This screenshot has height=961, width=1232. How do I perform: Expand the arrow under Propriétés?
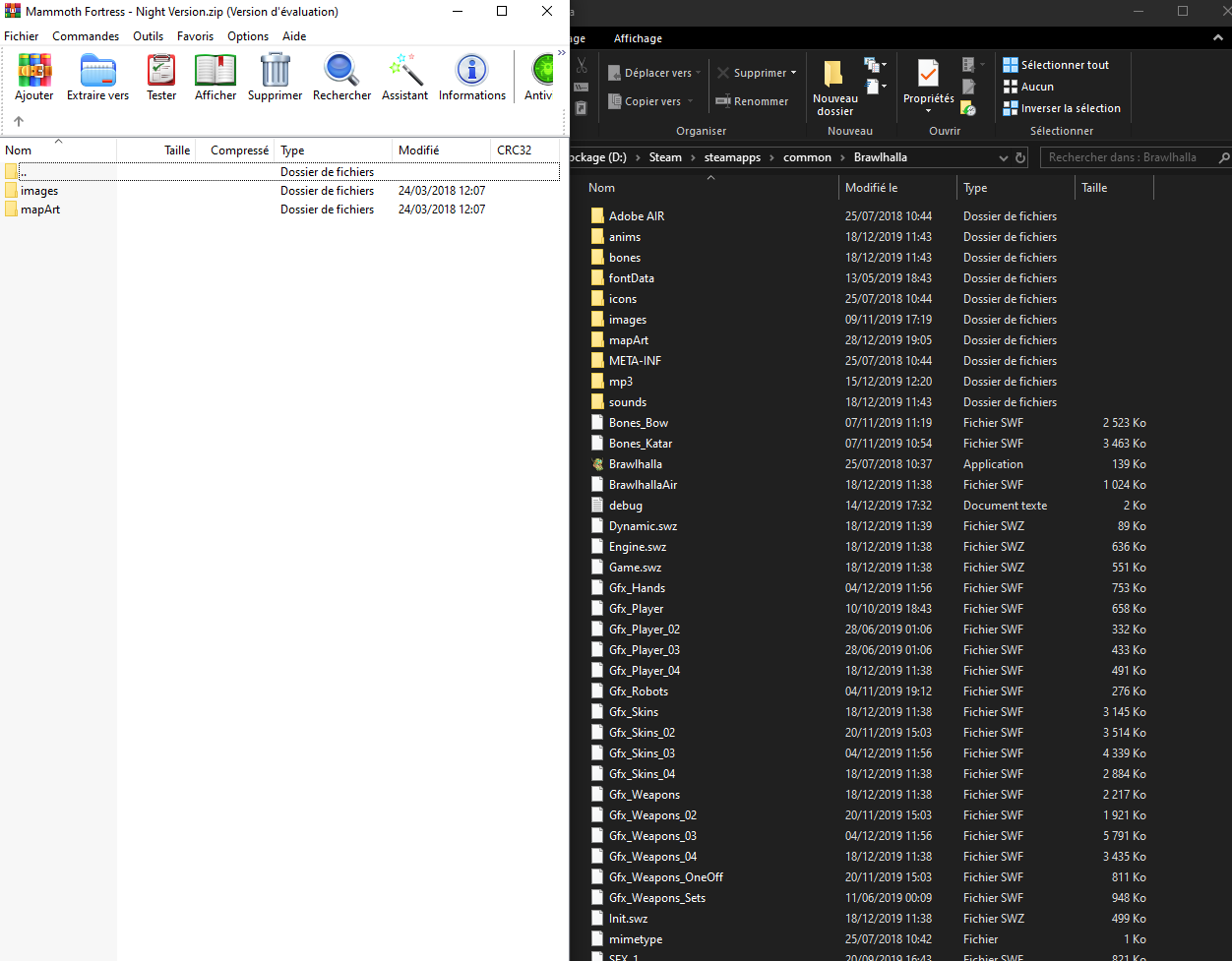tap(928, 111)
